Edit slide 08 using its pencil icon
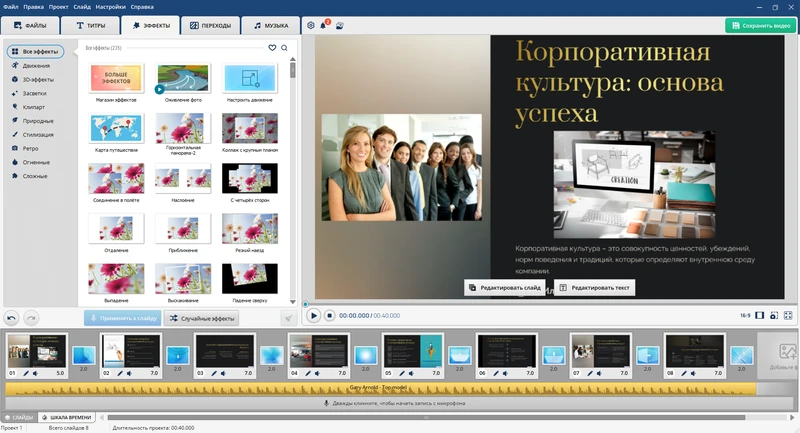The height and width of the screenshot is (433, 800). tap(684, 373)
